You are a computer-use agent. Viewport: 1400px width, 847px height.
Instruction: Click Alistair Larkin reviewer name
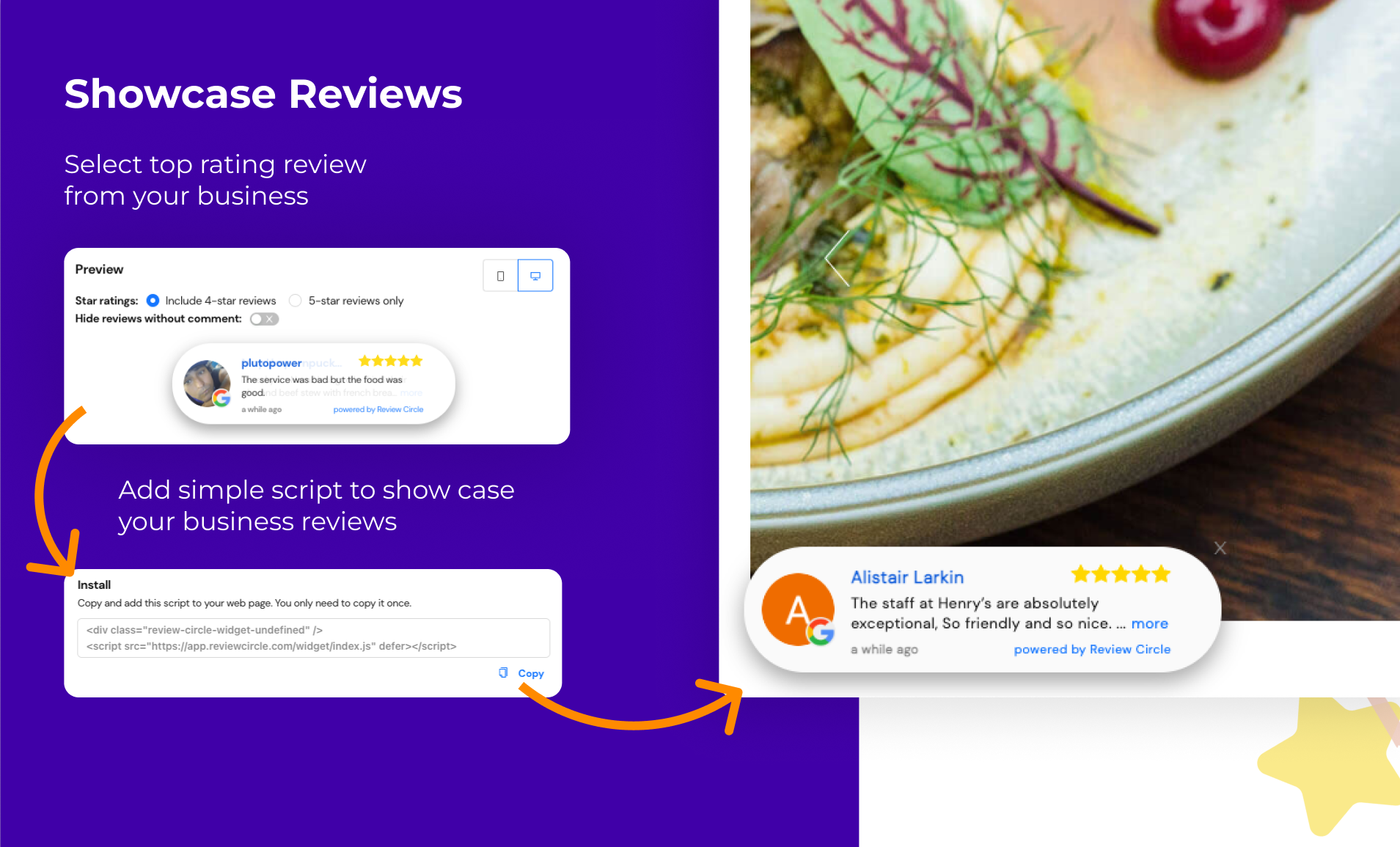tap(907, 577)
